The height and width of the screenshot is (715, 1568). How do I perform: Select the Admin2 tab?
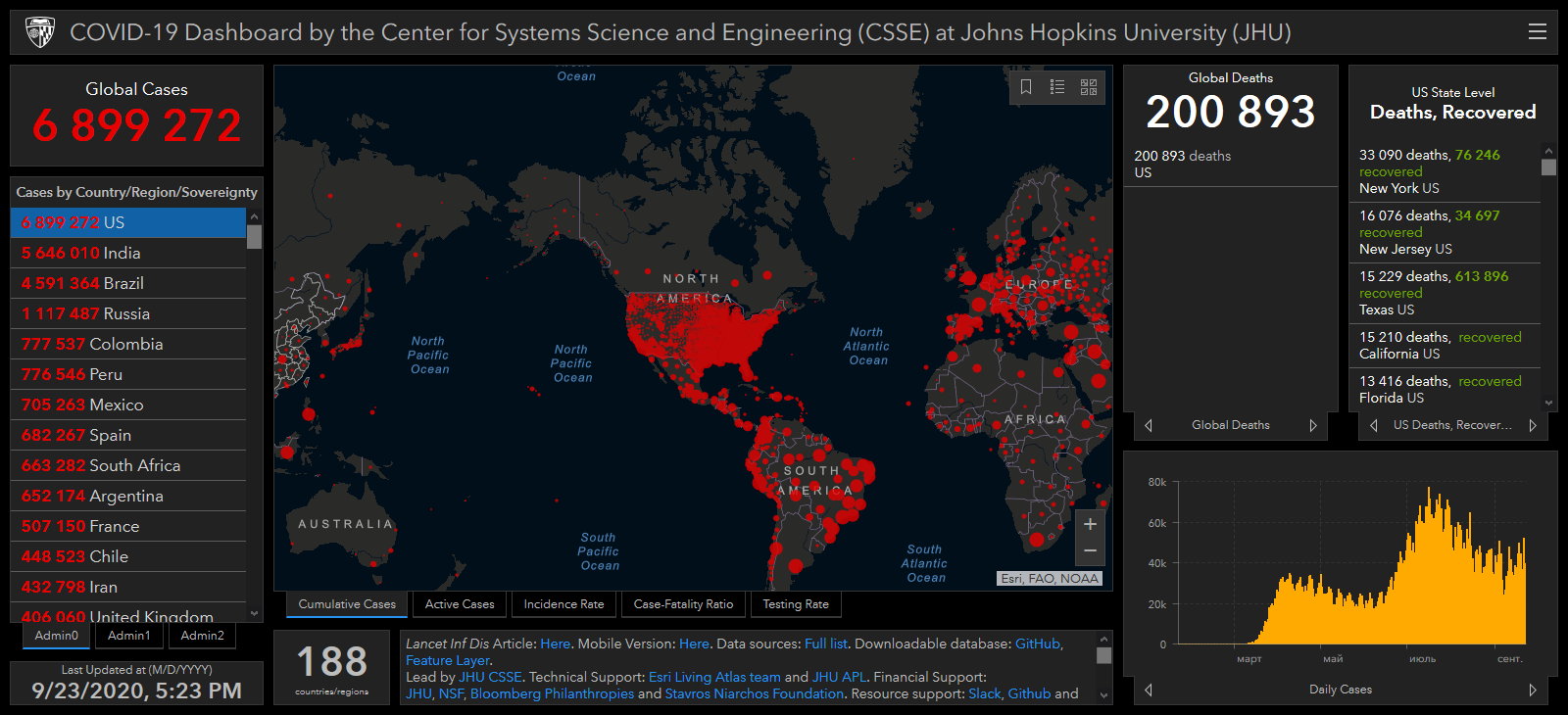pyautogui.click(x=203, y=636)
